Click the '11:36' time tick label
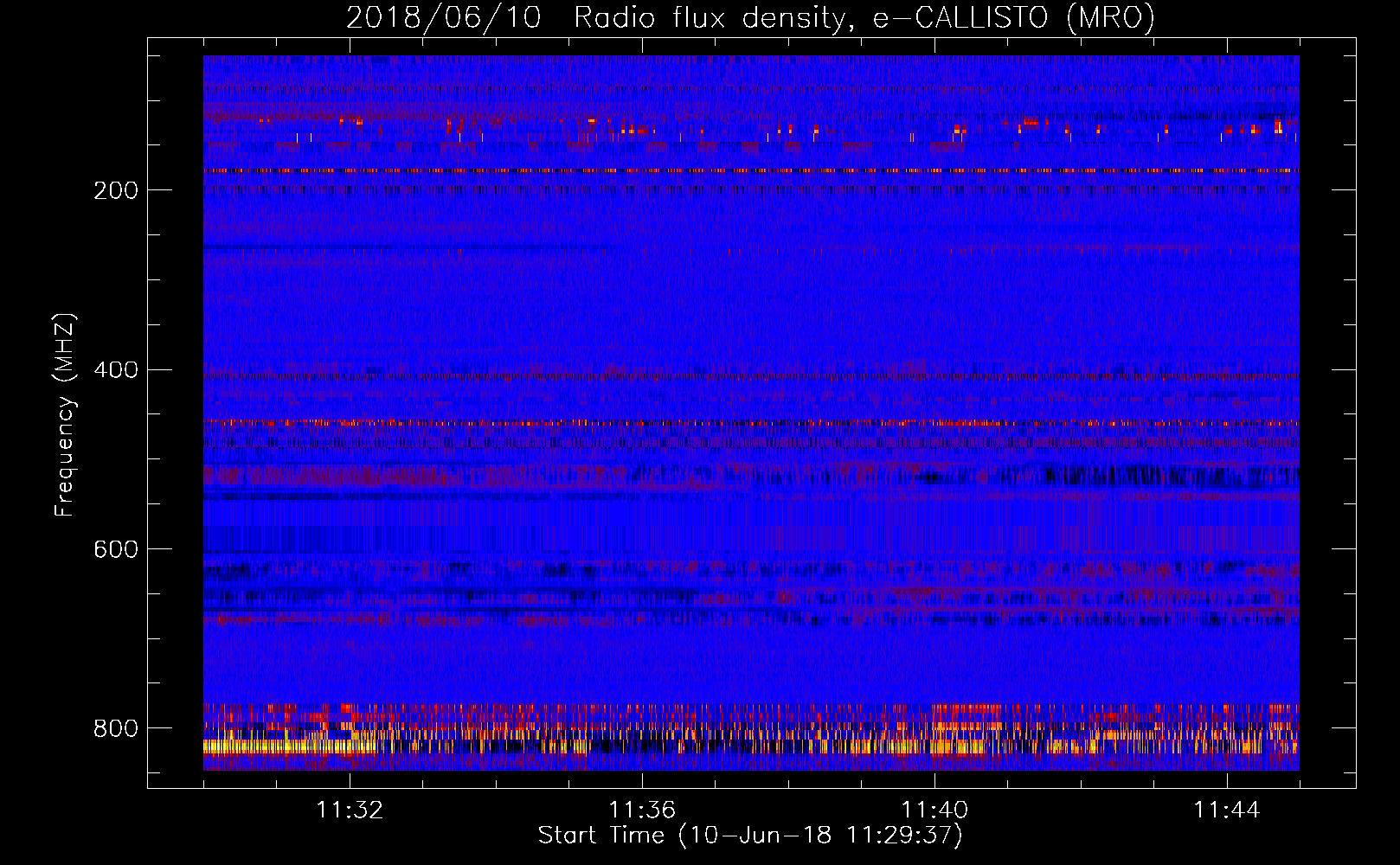This screenshot has height=865, width=1400. pos(642,811)
